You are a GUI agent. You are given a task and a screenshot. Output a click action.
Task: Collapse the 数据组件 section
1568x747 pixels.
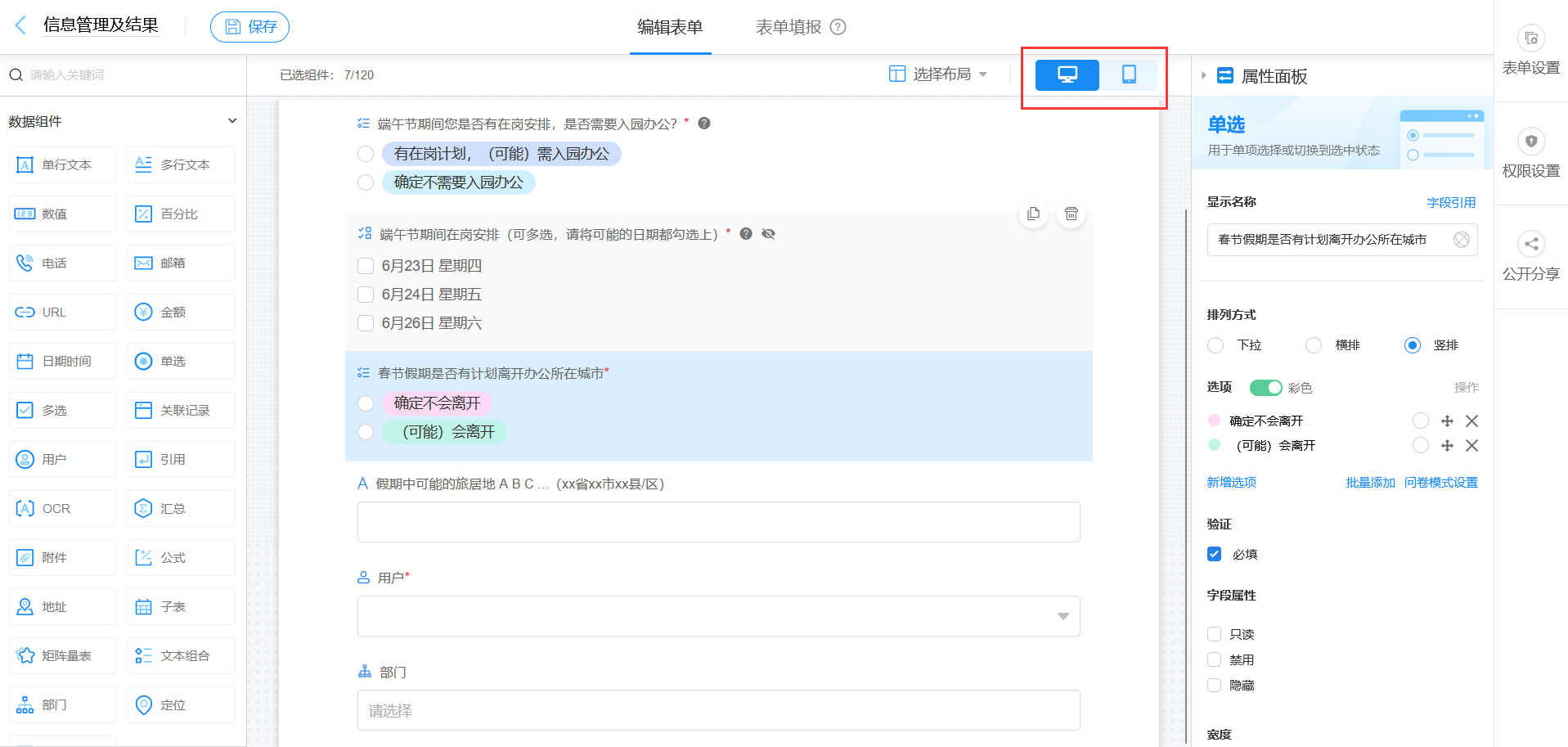[x=232, y=120]
